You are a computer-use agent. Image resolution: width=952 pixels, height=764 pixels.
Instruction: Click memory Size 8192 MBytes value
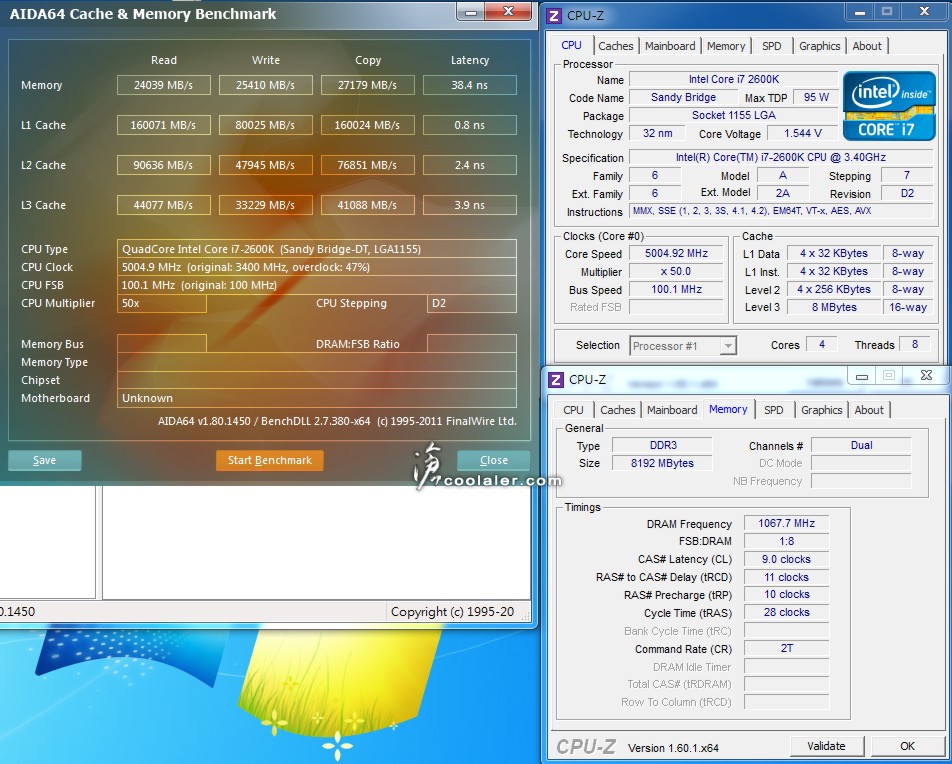pos(662,463)
